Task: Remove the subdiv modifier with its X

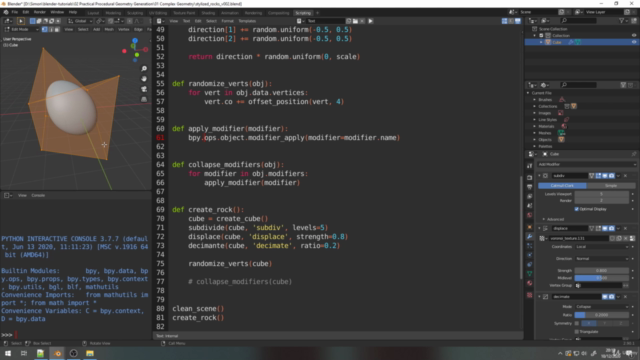Action: click(625, 176)
